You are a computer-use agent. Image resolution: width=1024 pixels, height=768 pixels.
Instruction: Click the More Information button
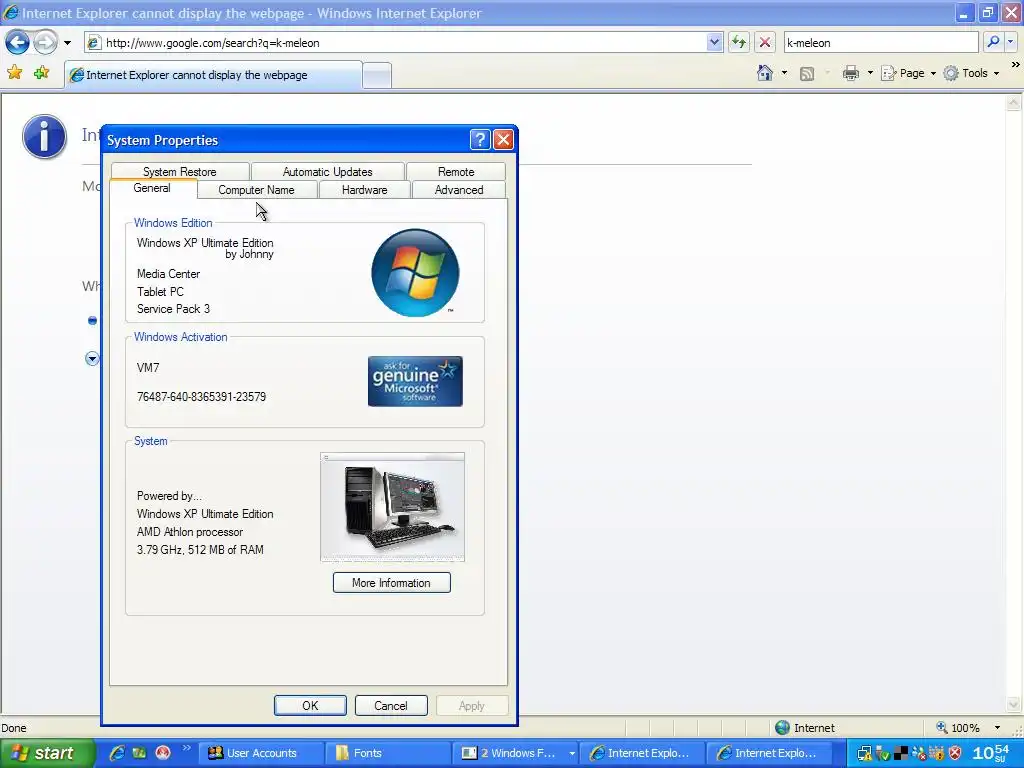pos(392,583)
